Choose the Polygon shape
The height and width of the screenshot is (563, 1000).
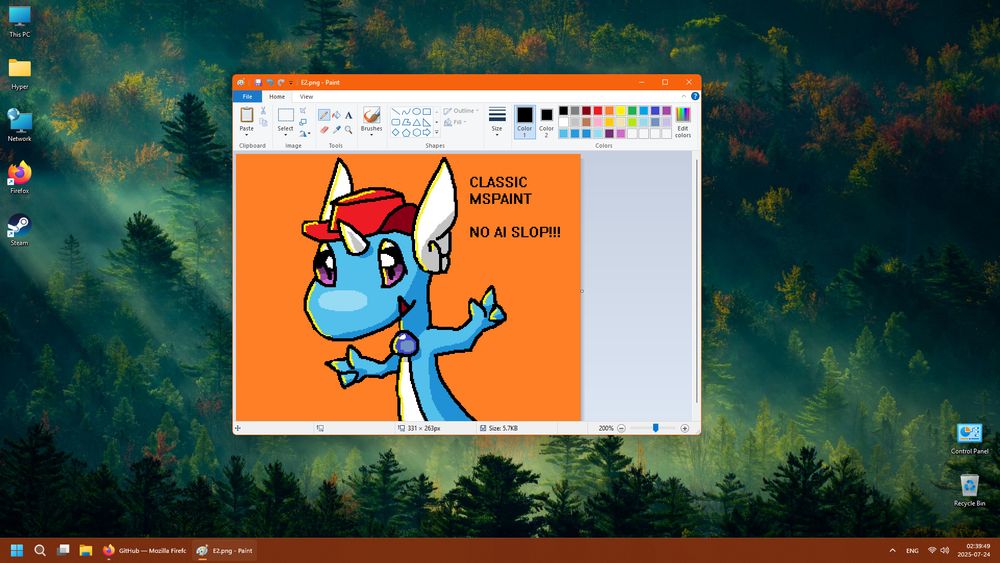[406, 122]
